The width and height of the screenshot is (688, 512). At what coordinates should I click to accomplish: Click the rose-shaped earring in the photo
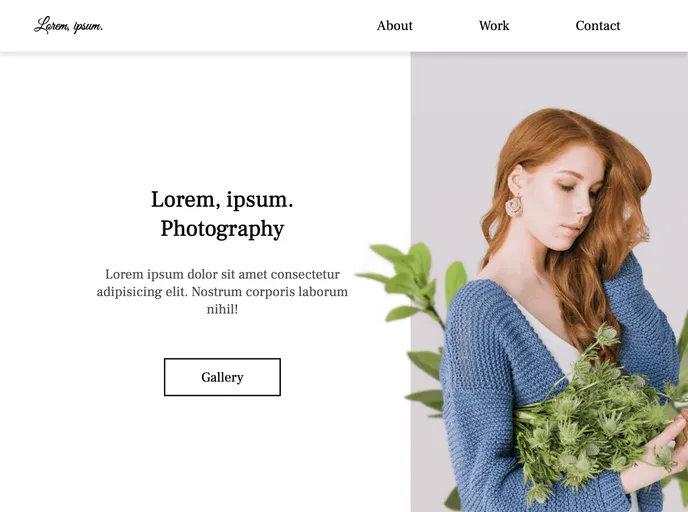514,206
